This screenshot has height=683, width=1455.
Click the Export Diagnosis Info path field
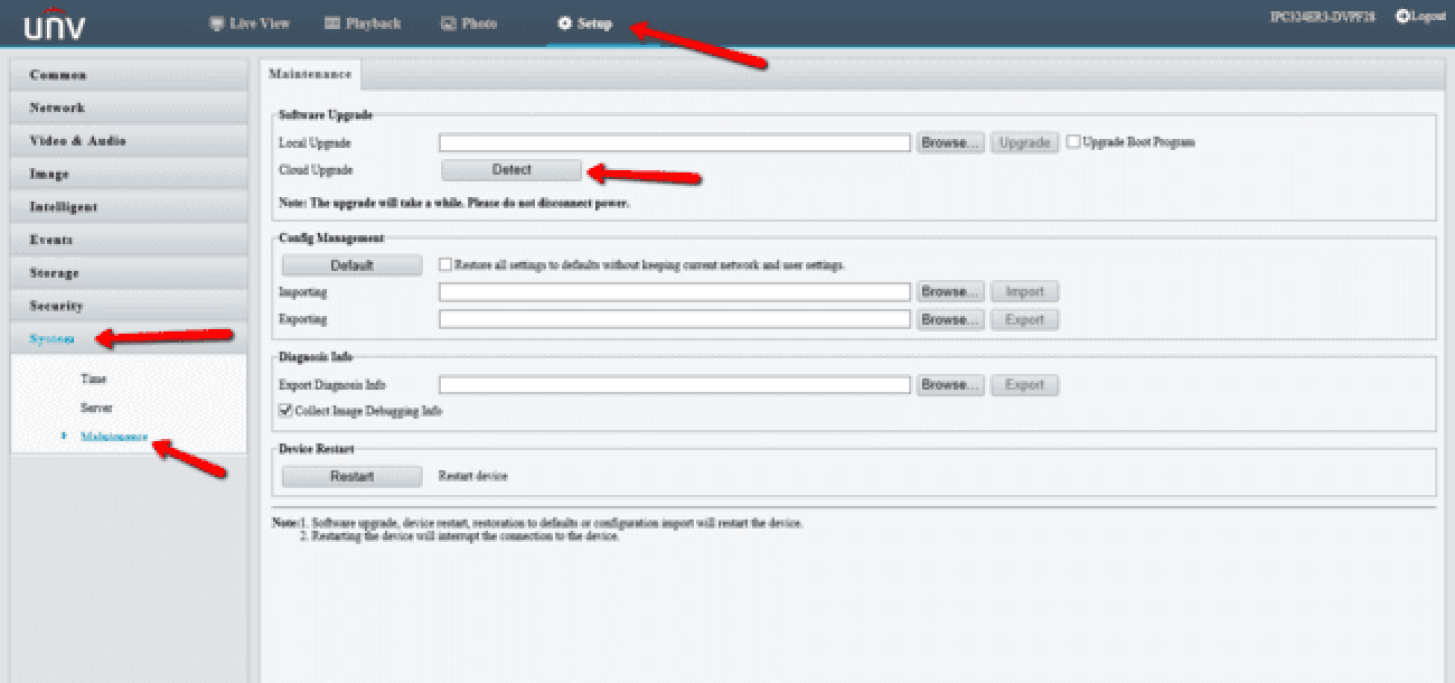pyautogui.click(x=674, y=385)
